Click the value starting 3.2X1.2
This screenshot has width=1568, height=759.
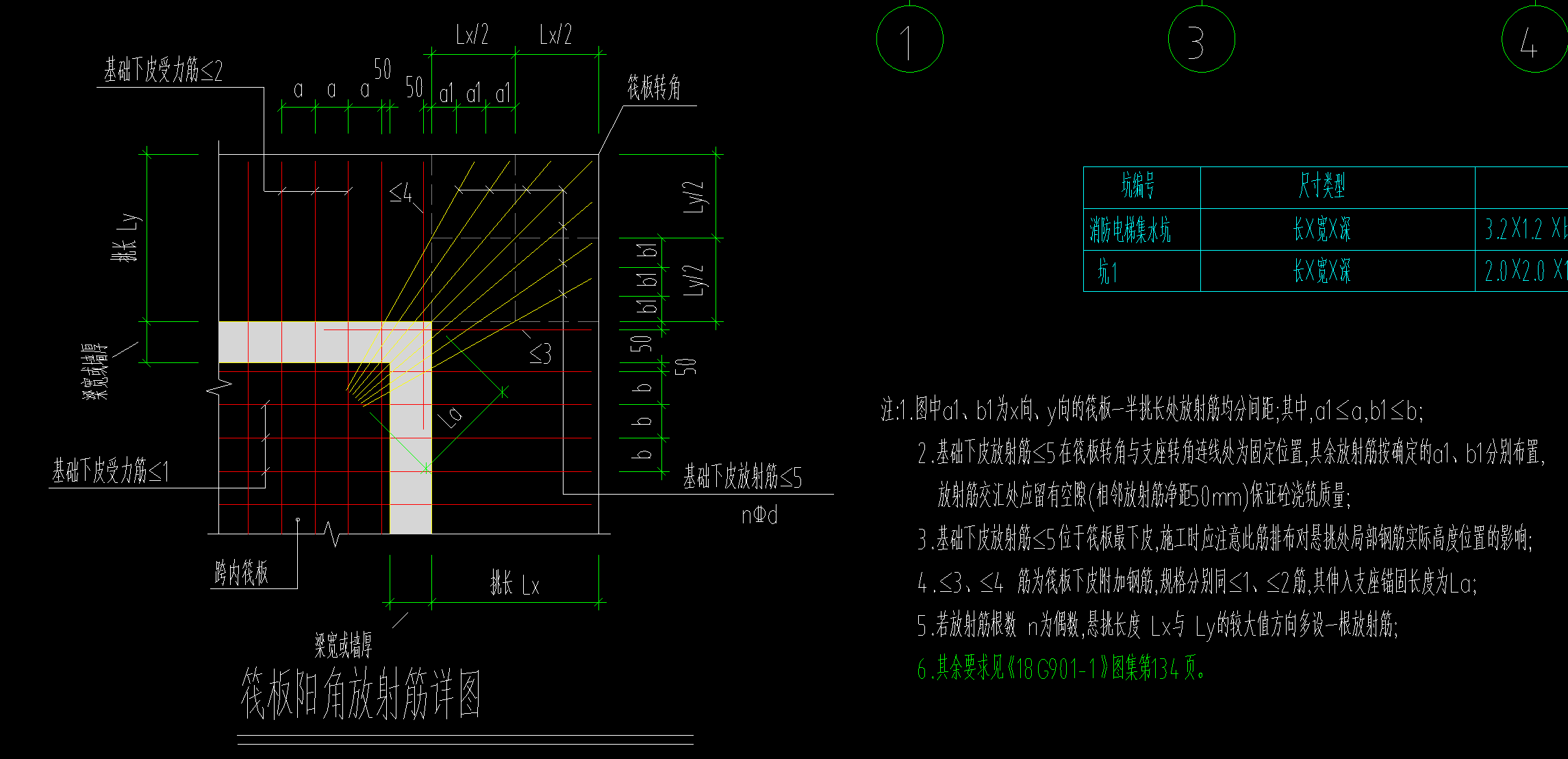[x=1526, y=229]
